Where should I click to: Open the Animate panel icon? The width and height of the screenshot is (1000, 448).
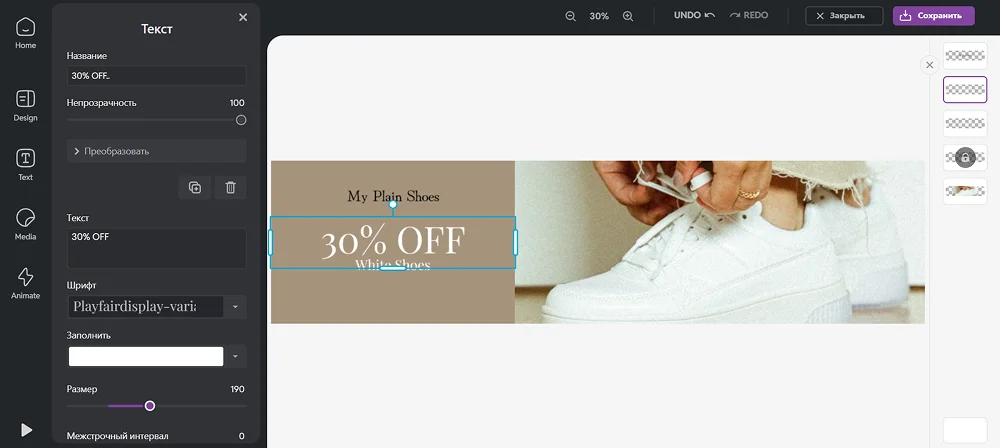(x=26, y=283)
